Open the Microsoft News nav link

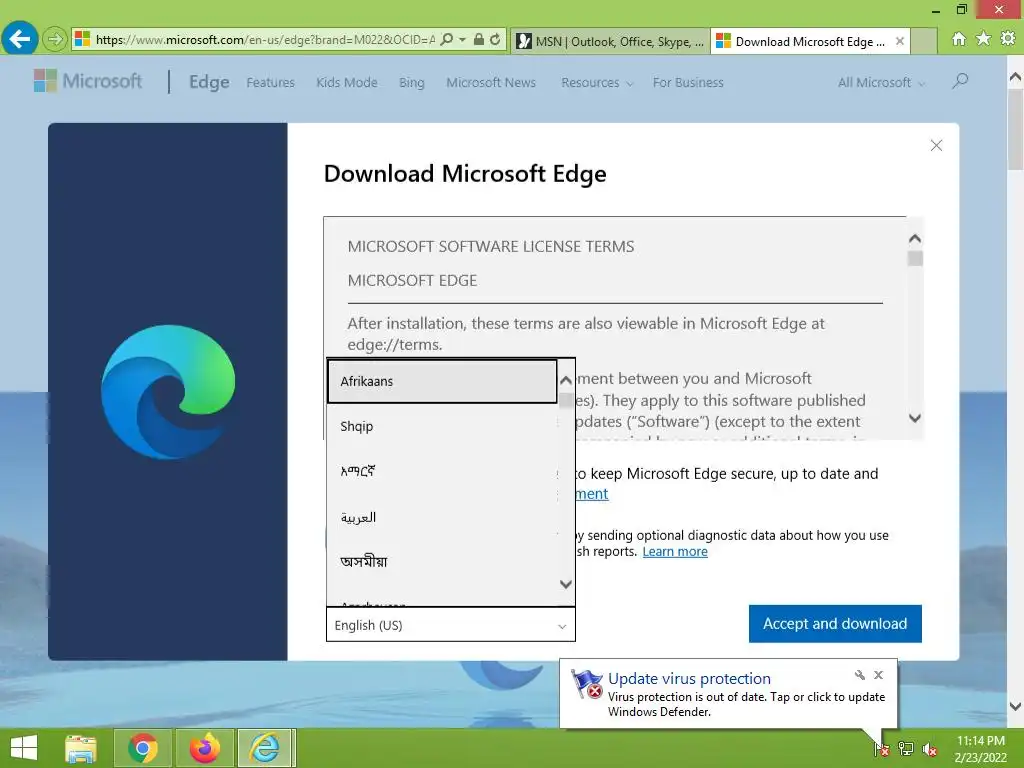tap(491, 82)
